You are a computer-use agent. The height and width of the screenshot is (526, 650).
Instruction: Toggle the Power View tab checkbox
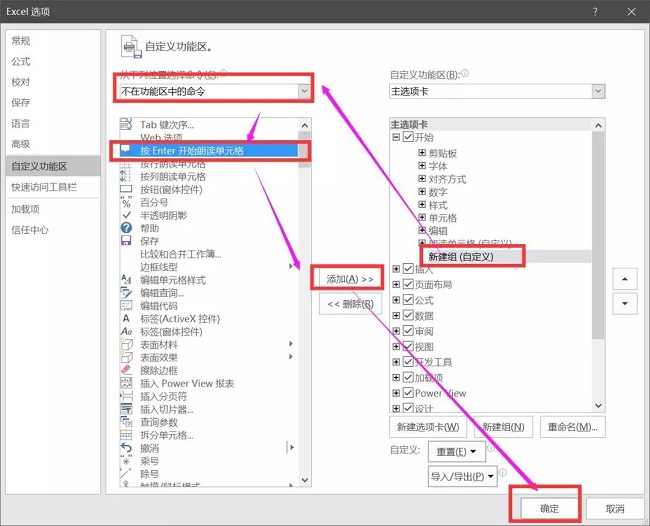(408, 393)
